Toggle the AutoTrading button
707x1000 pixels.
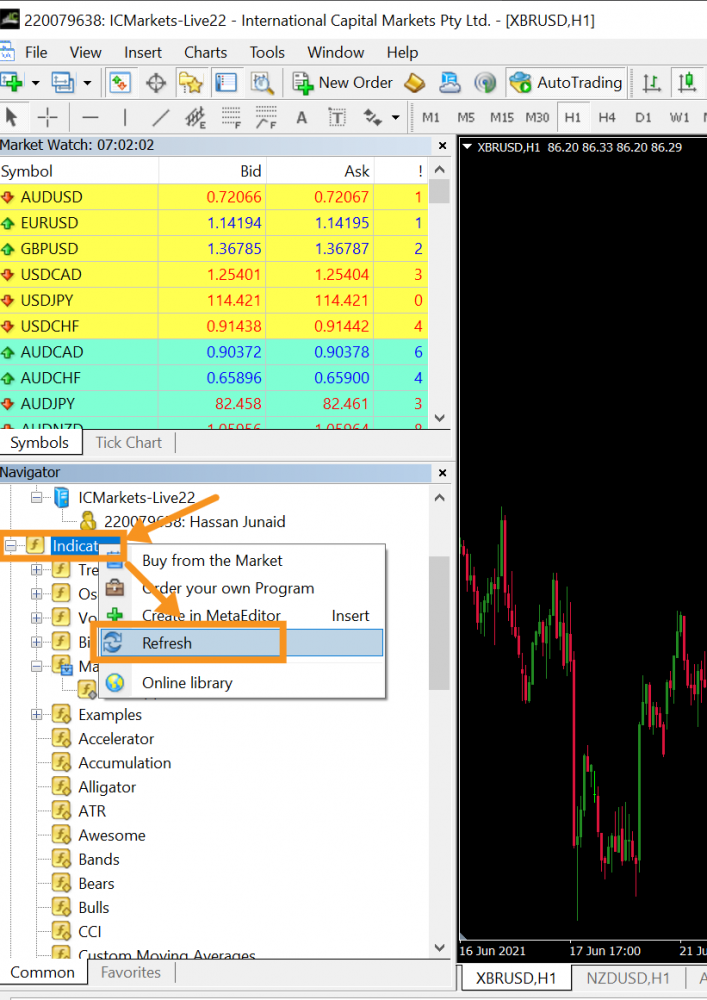566,83
